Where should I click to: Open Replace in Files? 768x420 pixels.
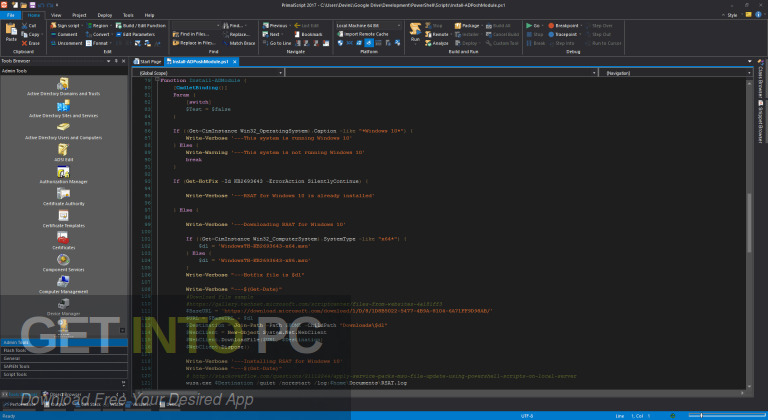tap(194, 43)
